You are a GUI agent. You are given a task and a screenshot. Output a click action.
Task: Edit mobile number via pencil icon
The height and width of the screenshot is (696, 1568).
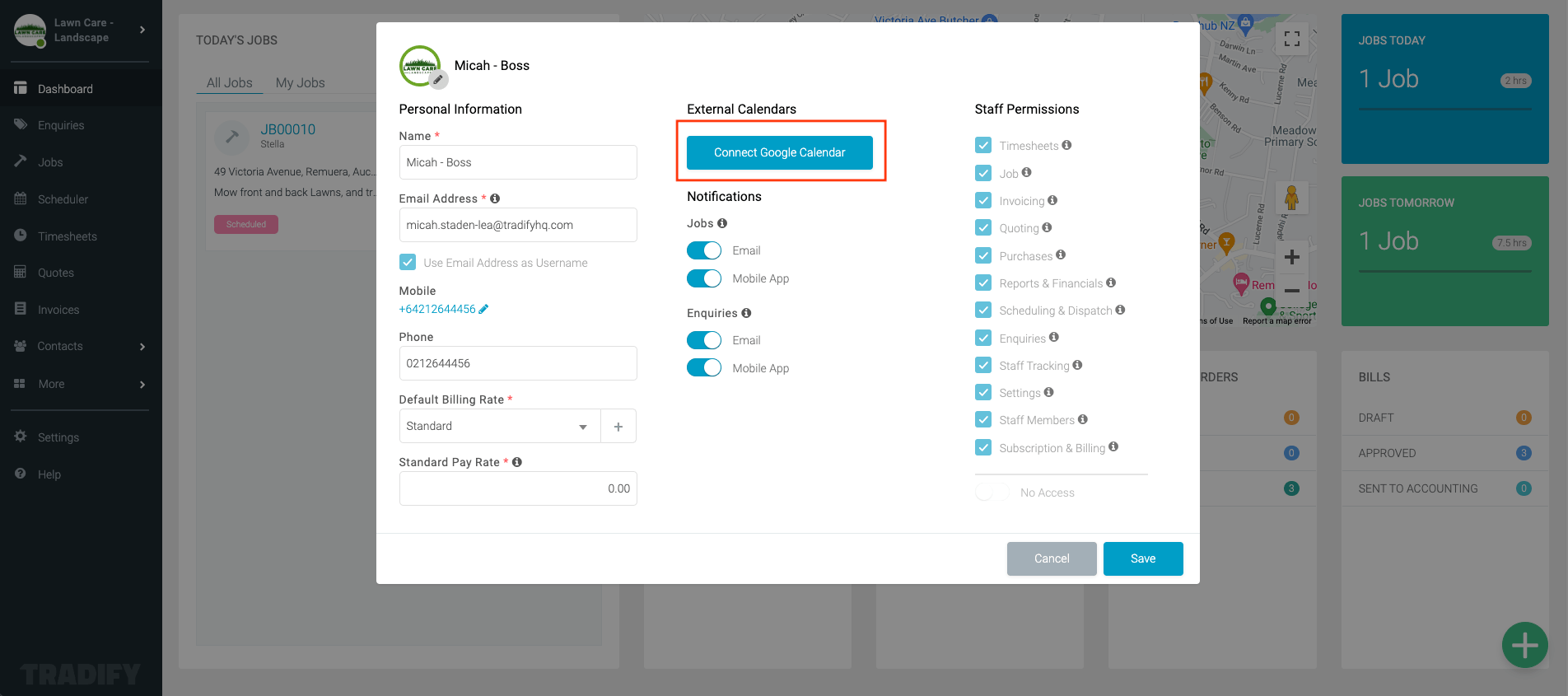tap(484, 309)
